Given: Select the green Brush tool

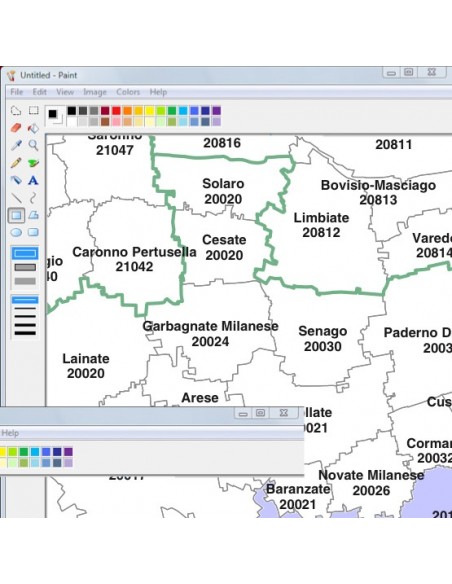Looking at the screenshot, I should [x=34, y=163].
